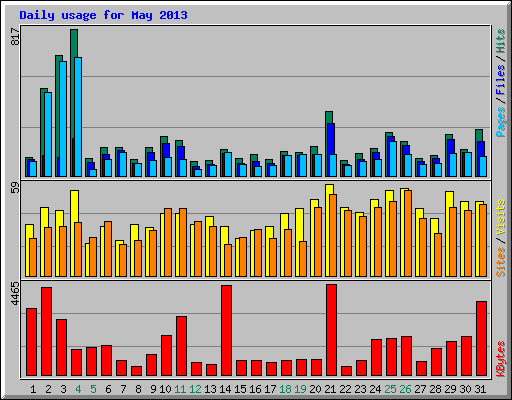The image size is (512, 400).
Task: Click the light blue pages bar for day 3
Action: (63, 119)
